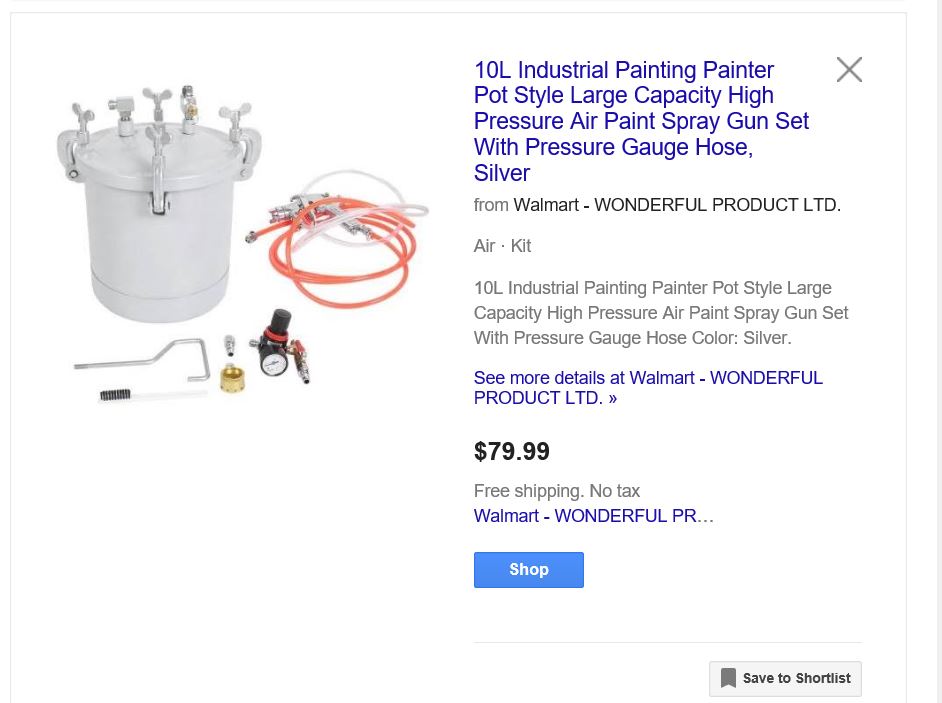942x703 pixels.
Task: Click the small silver connector beside the brass fitting
Action: point(229,347)
